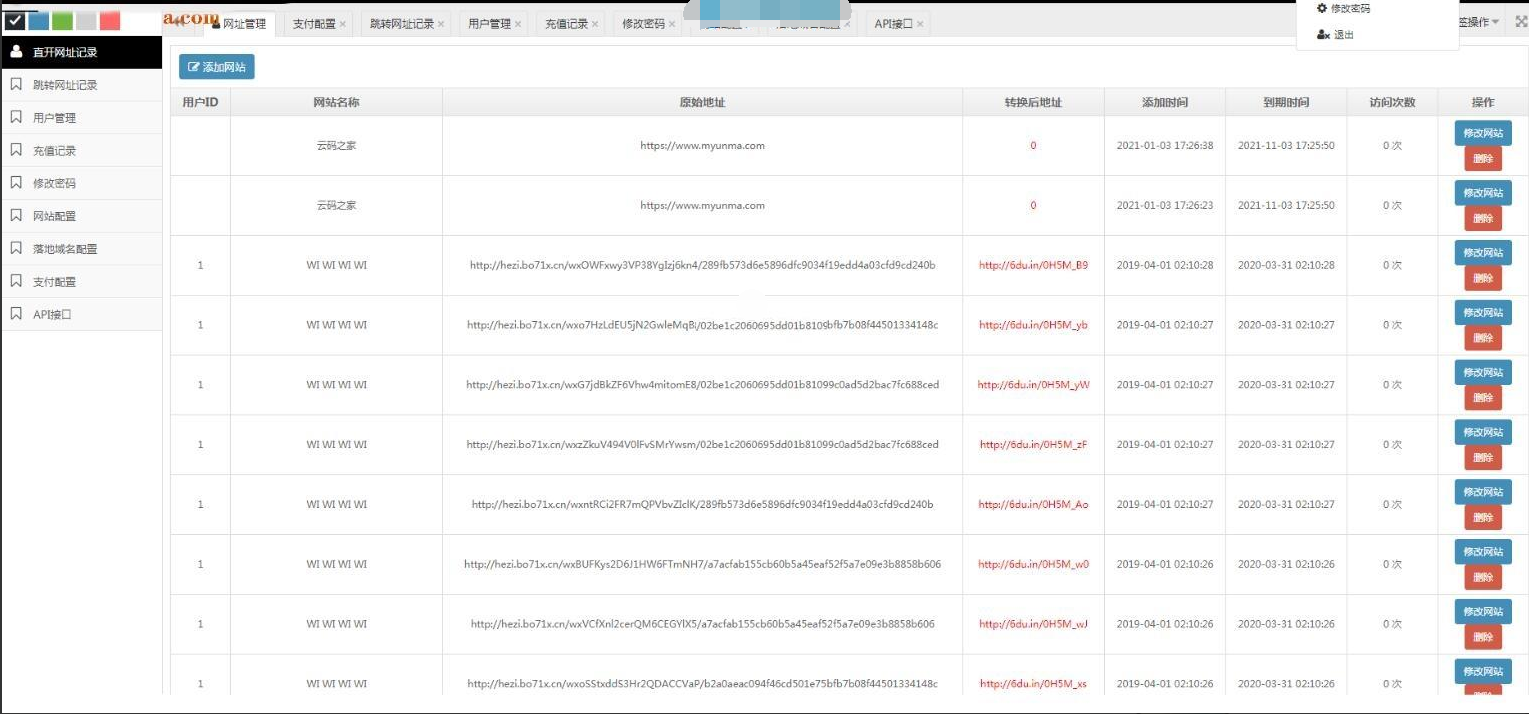Viewport: 1529px width, 714px height.
Task: Open the 修改密码 dropdown menu entry
Action: click(x=1349, y=9)
